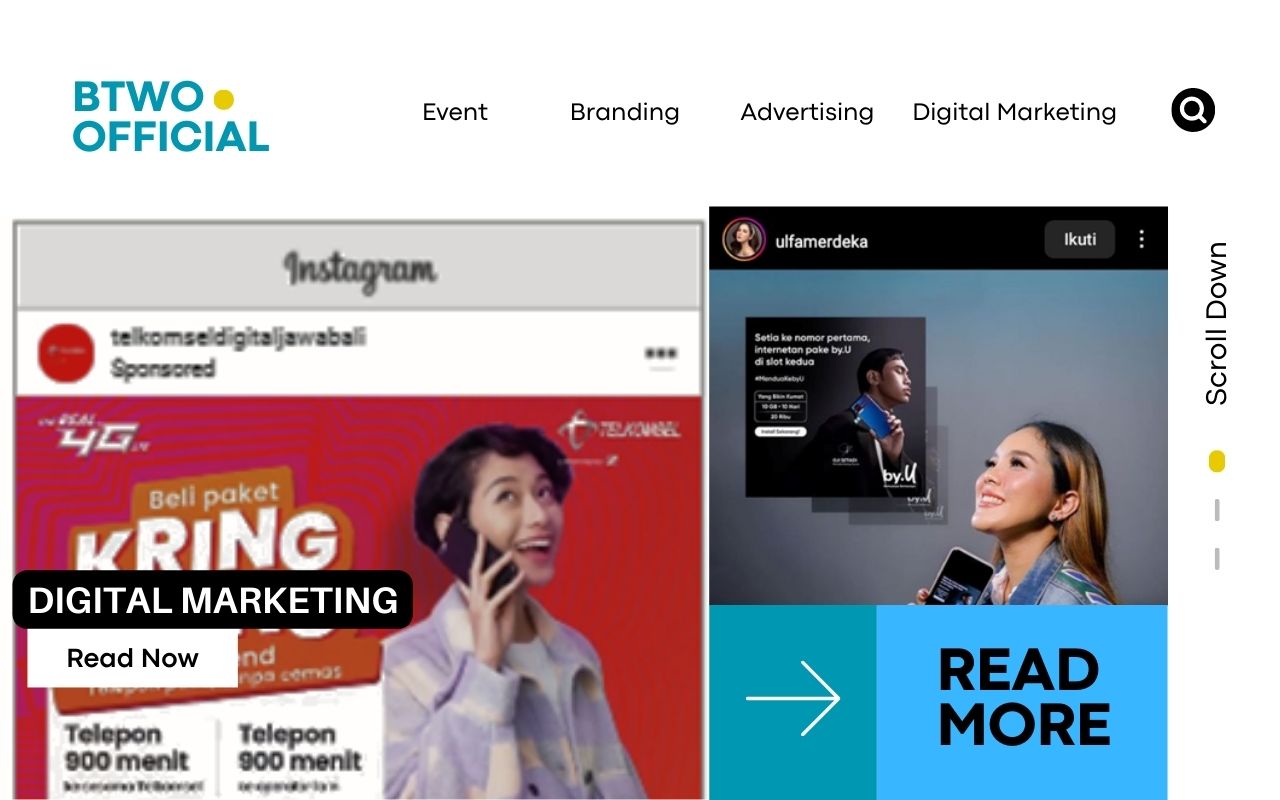Click the ulfamerdeka profile avatar
1280x800 pixels.
point(743,240)
